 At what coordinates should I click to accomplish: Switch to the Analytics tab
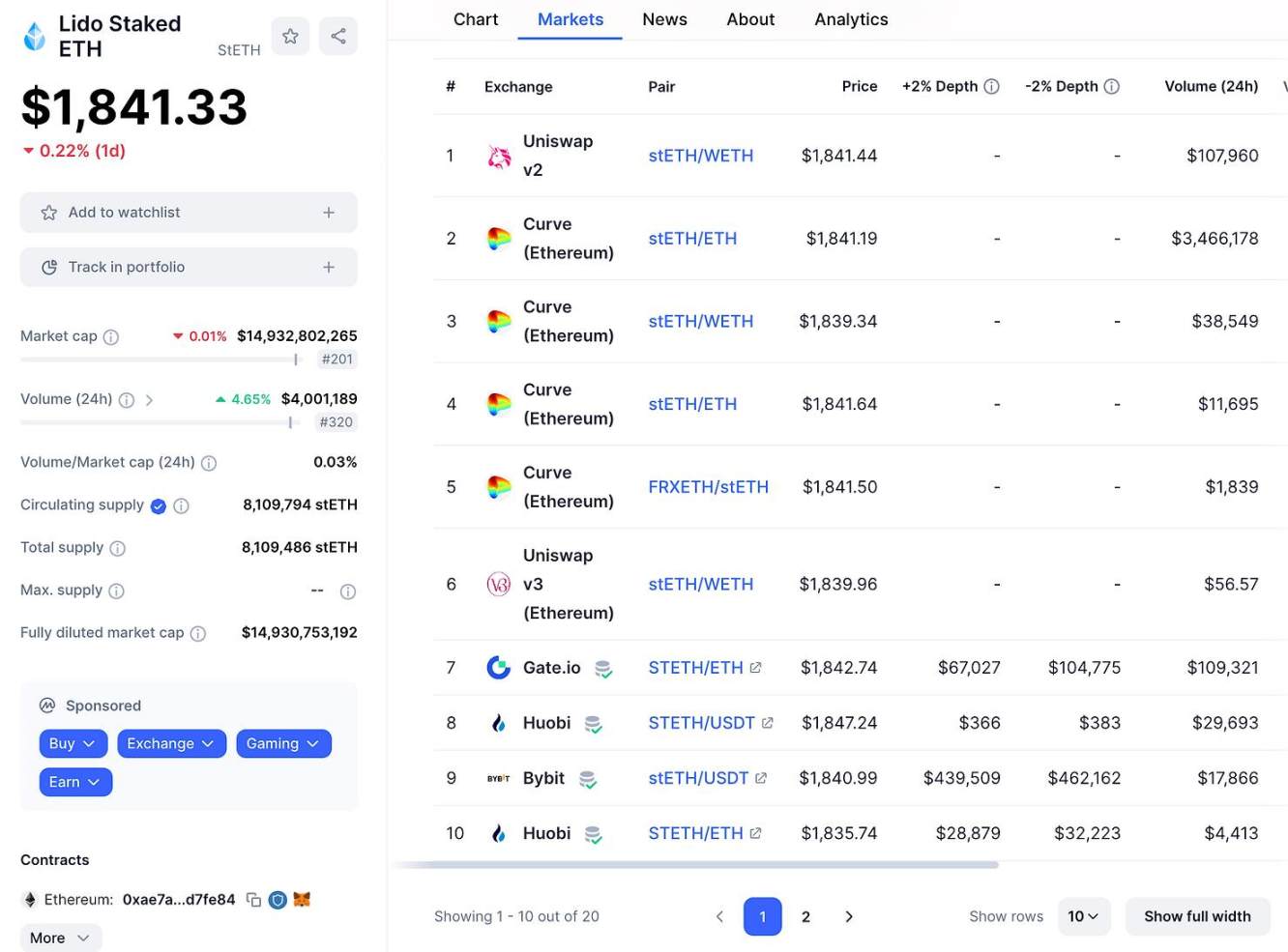coord(851,19)
